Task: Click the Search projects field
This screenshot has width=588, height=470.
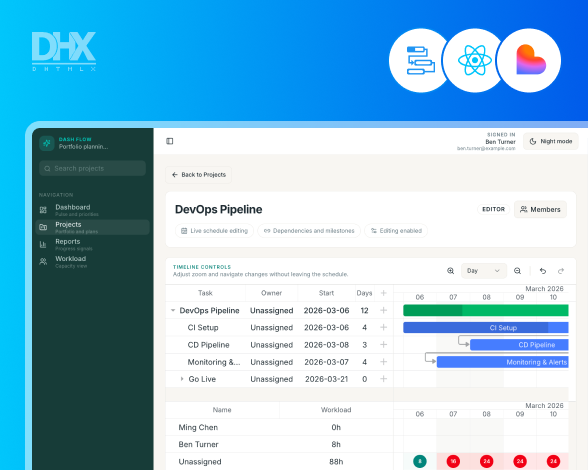Action: [93, 168]
